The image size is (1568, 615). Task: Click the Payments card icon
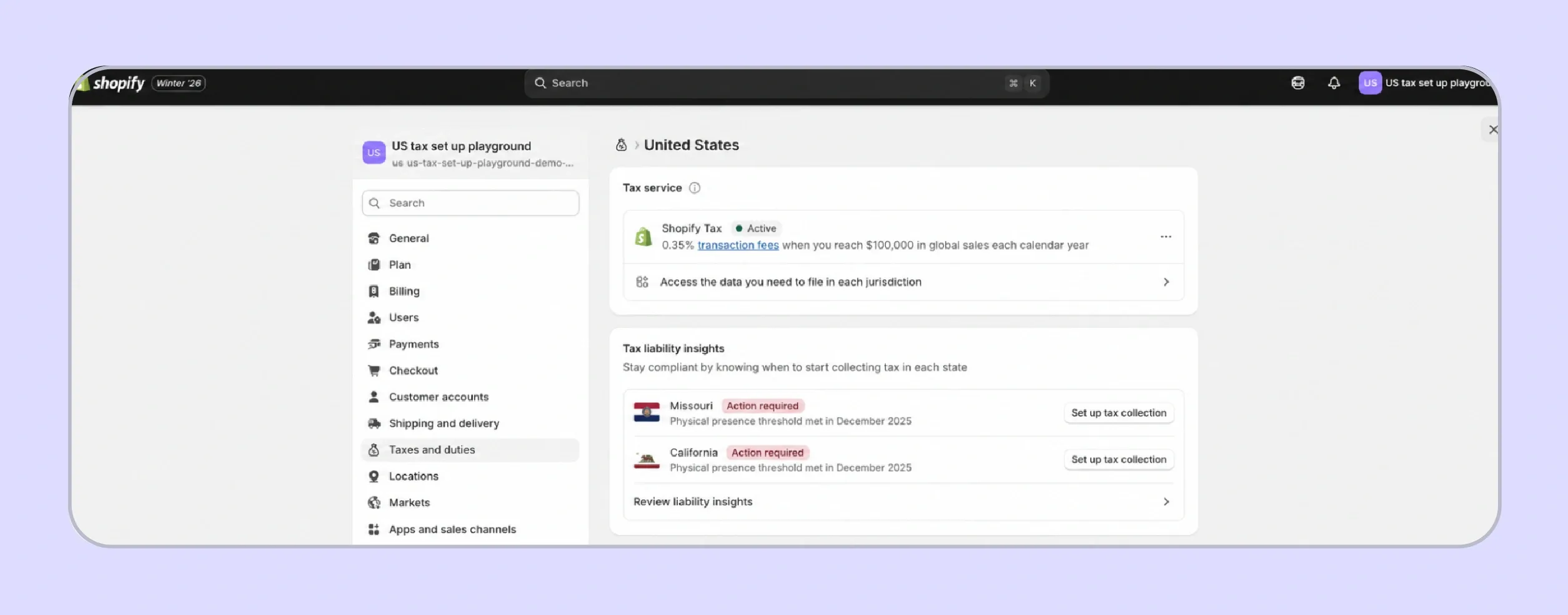pos(374,344)
